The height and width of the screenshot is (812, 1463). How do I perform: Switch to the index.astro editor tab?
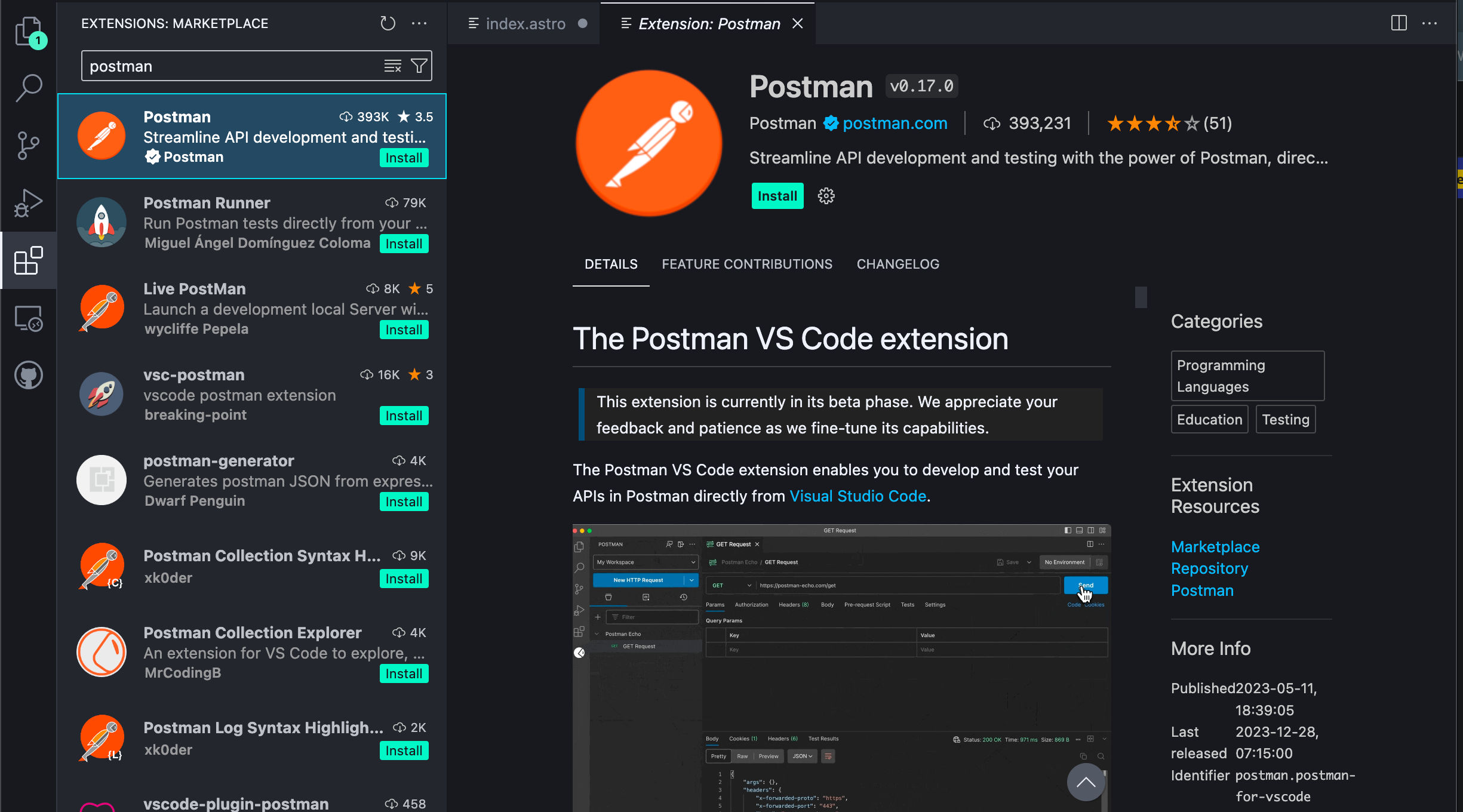525,23
